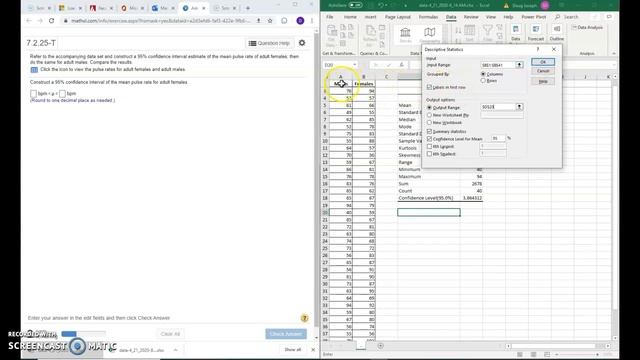640x360 pixels.
Task: Switch to the Insert ribbon tab
Action: [370, 17]
